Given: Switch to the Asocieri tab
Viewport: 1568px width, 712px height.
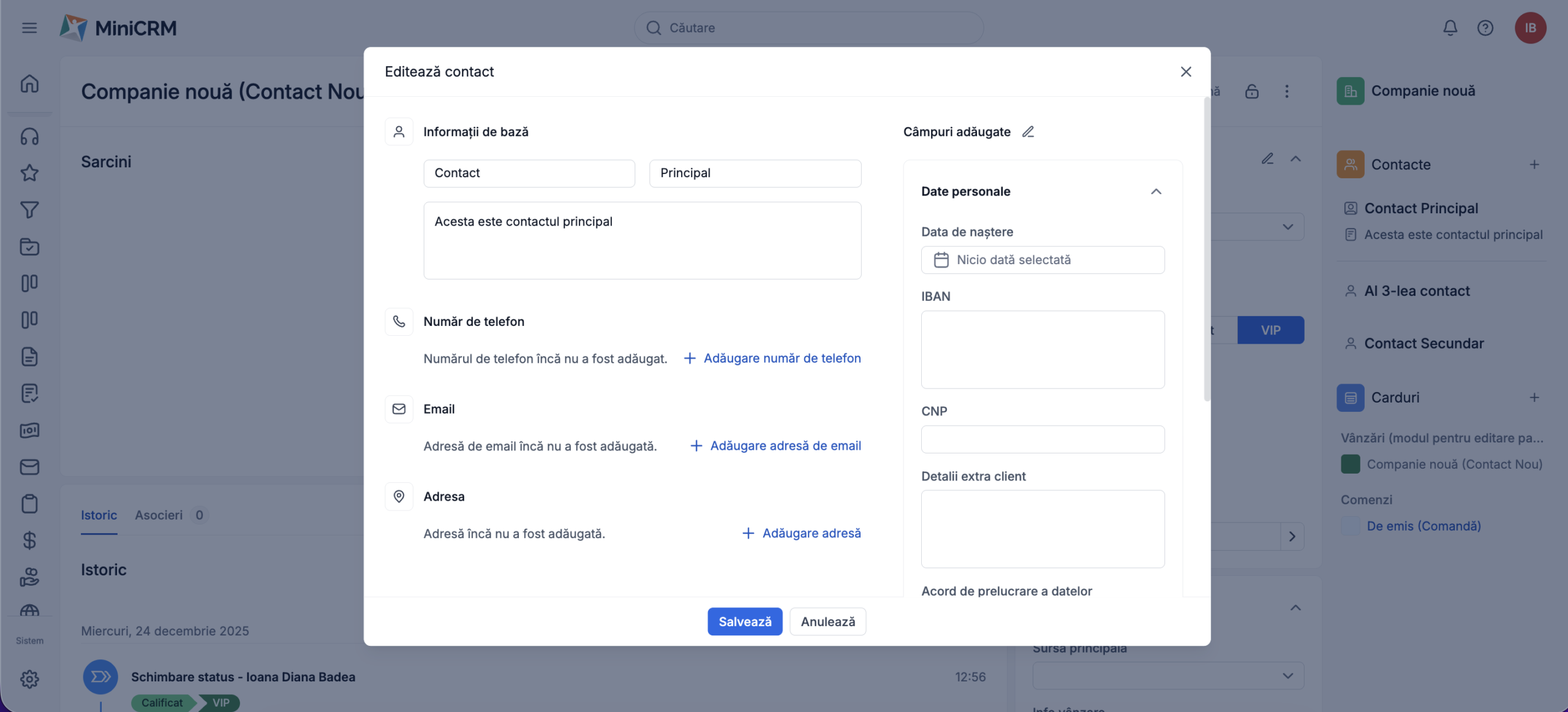Looking at the screenshot, I should (159, 515).
